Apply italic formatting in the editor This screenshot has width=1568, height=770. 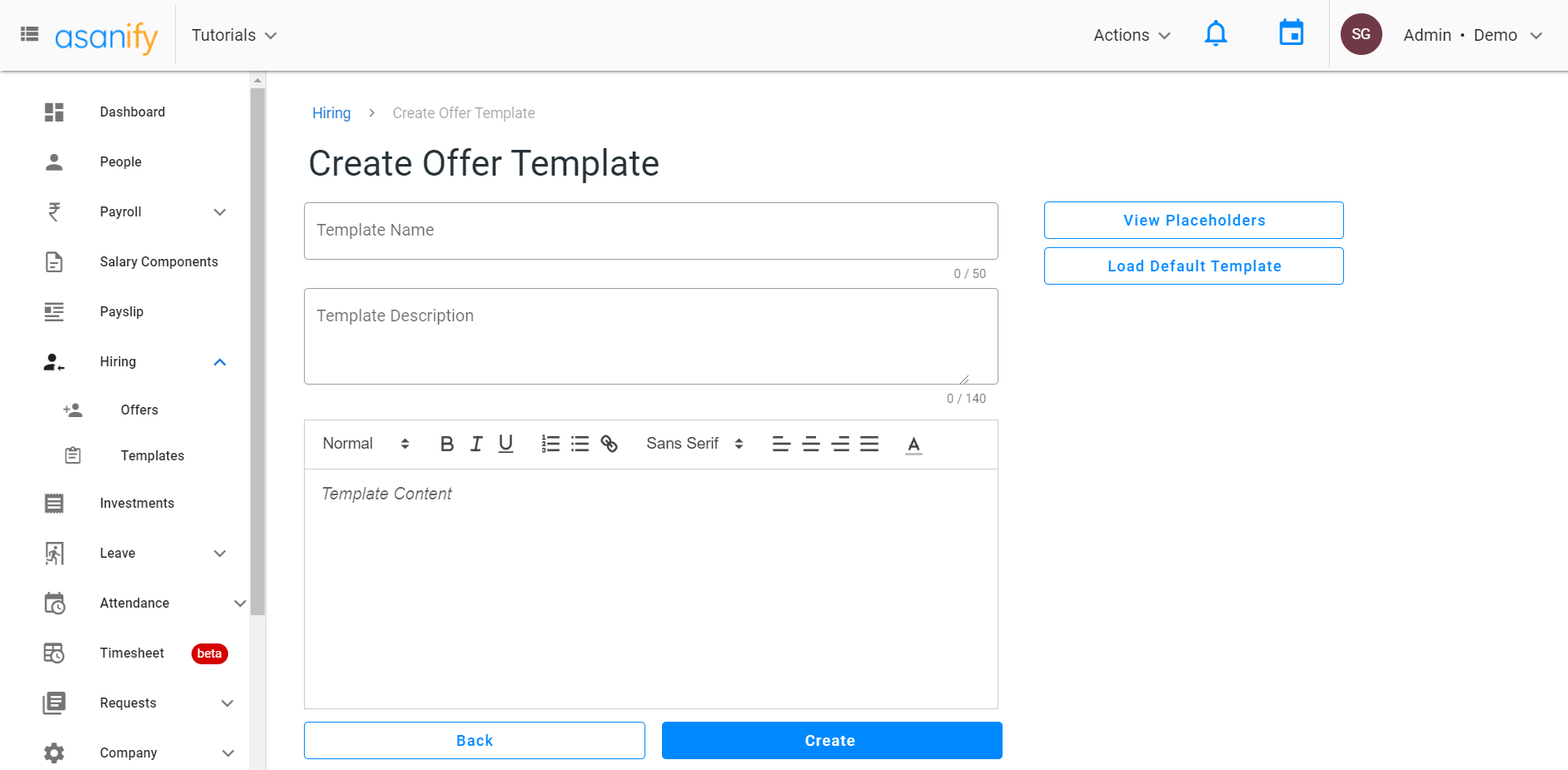(475, 444)
